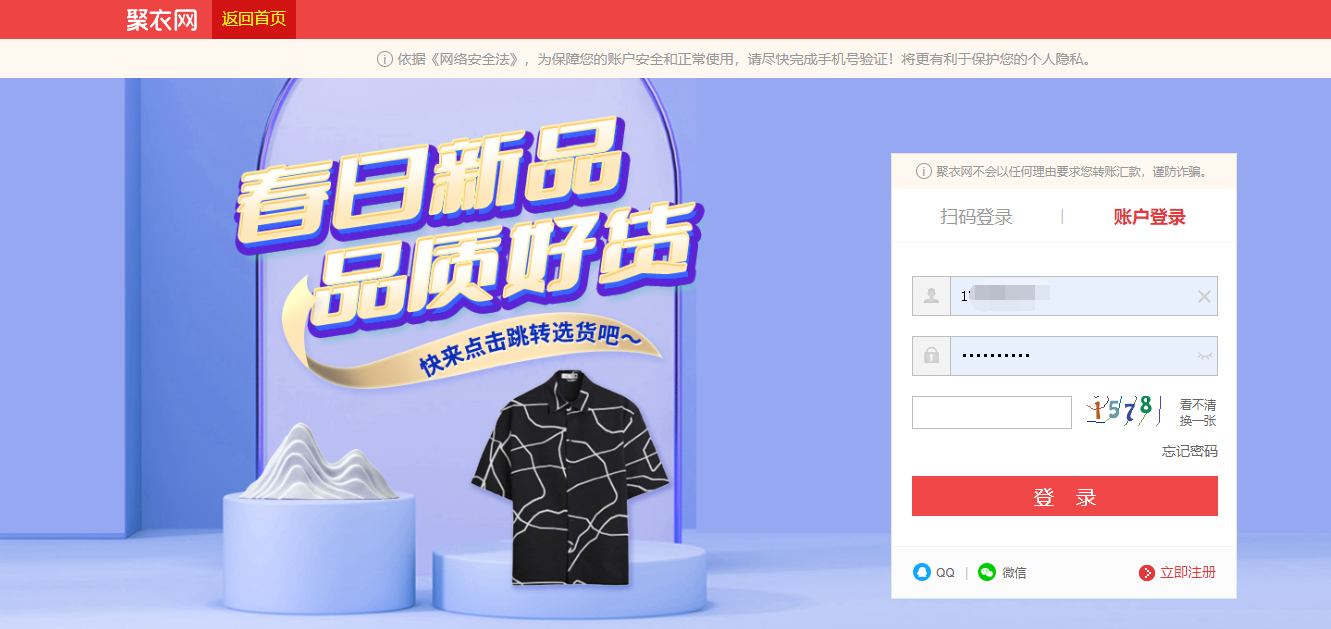Click the lock icon beside password field
Image resolution: width=1331 pixels, height=629 pixels.
coord(931,356)
